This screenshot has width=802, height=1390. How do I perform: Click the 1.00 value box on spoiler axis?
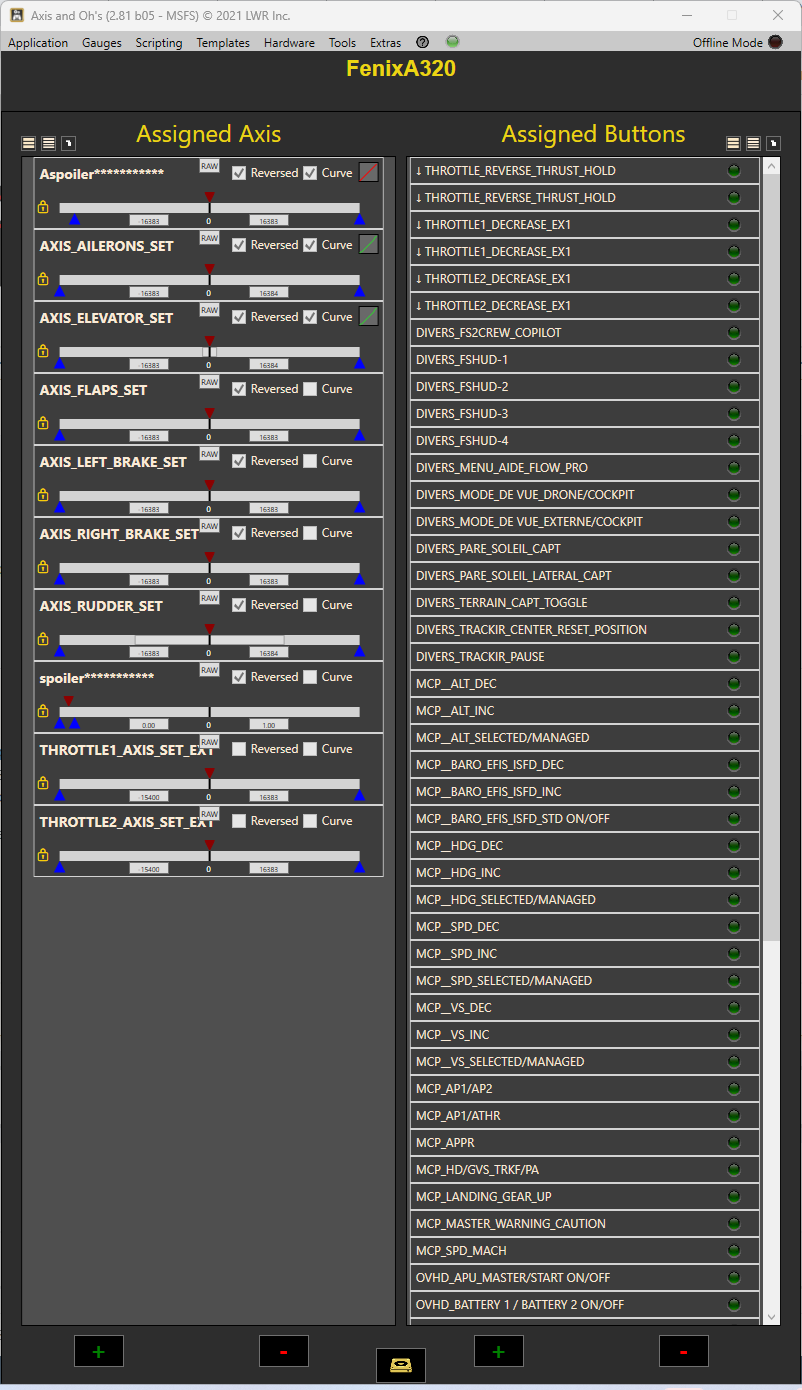coord(269,725)
